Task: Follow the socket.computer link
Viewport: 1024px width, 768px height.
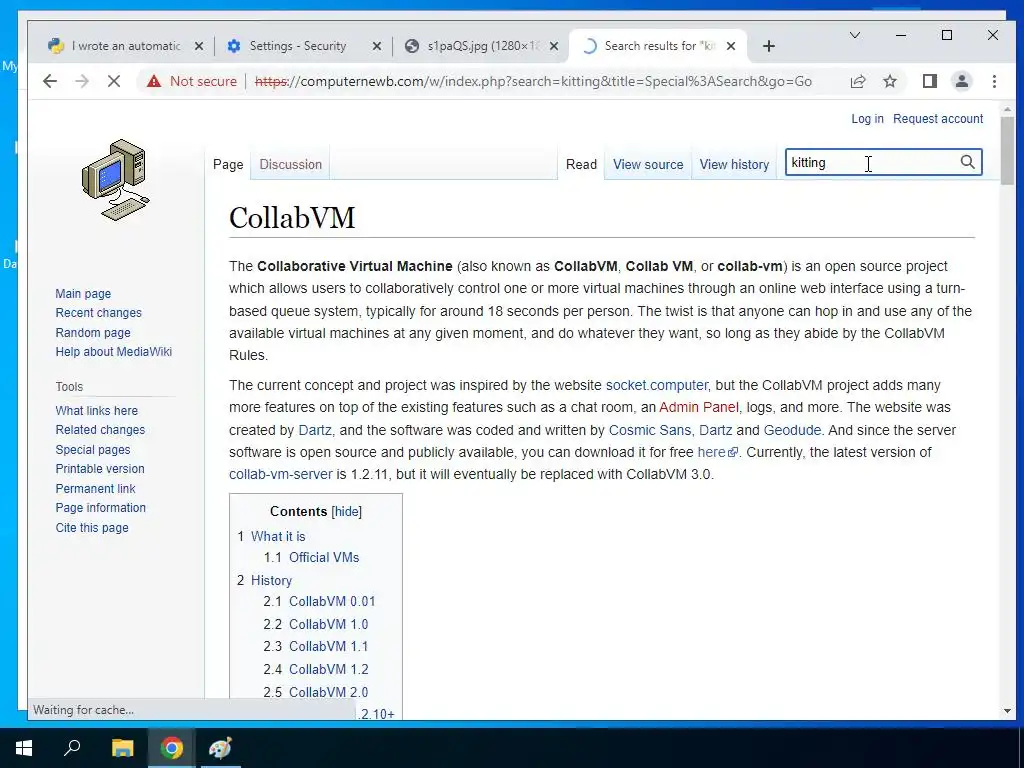Action: 656,385
